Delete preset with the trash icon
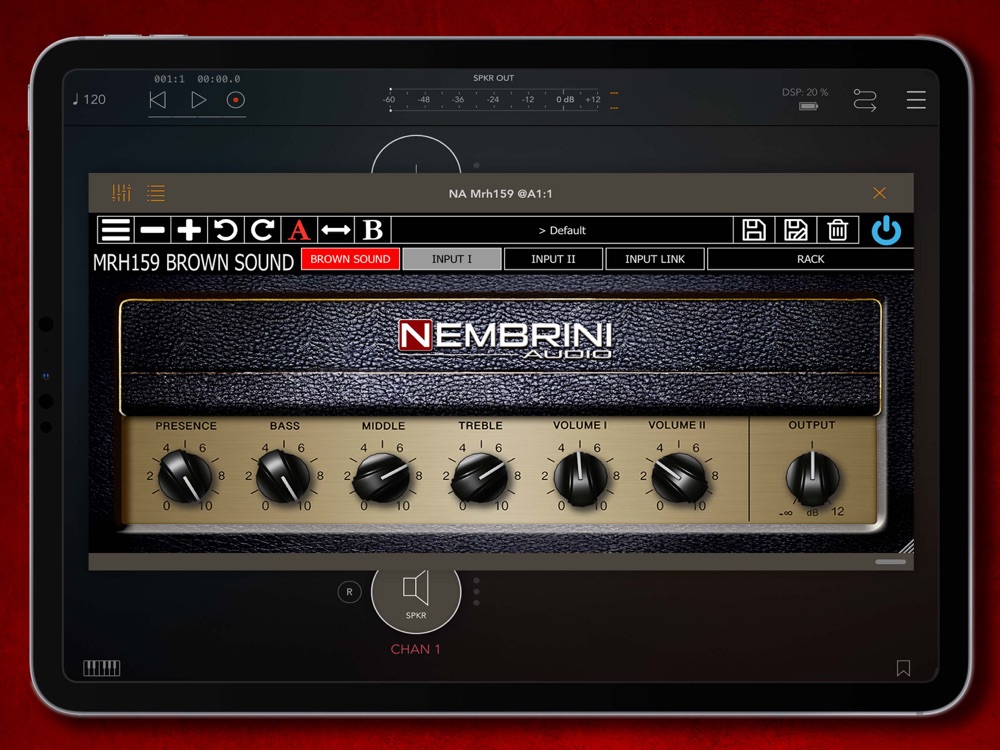 click(x=837, y=230)
